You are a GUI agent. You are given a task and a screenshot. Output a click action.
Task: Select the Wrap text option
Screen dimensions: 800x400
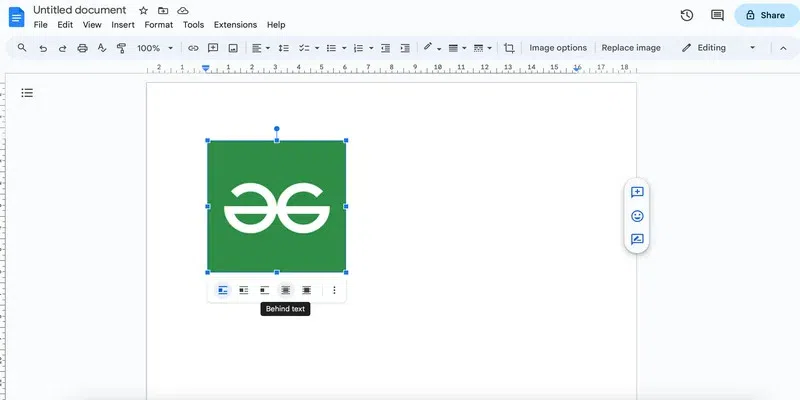tap(244, 290)
